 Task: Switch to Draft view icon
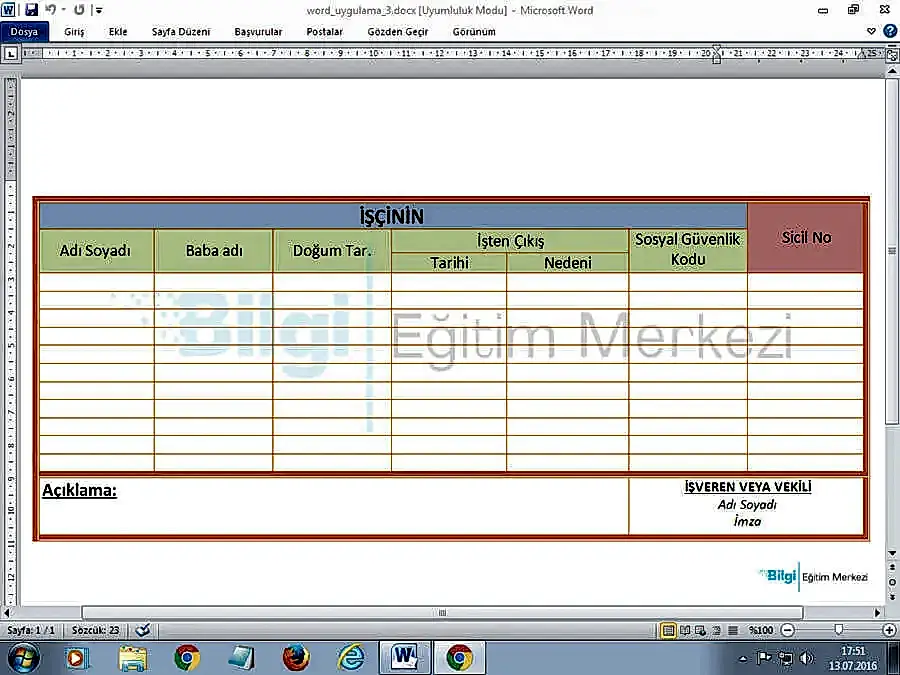733,630
